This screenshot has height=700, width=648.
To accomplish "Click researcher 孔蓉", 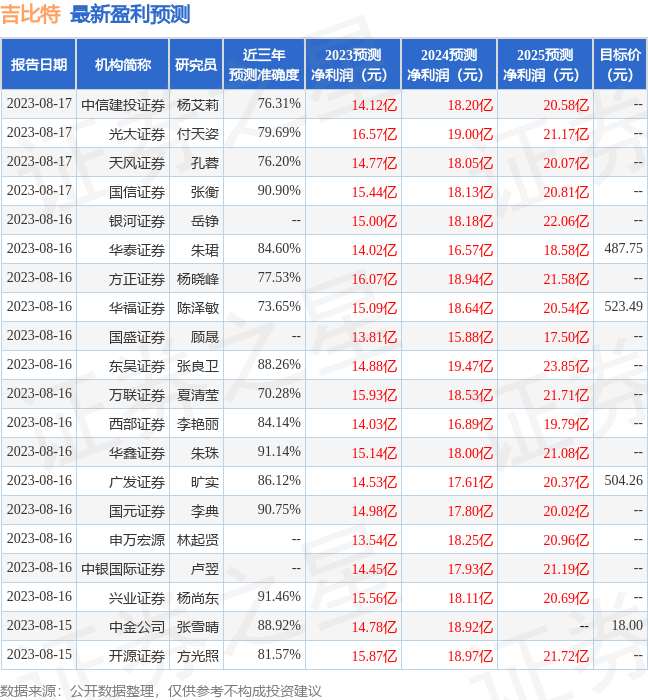I will 205,163.
